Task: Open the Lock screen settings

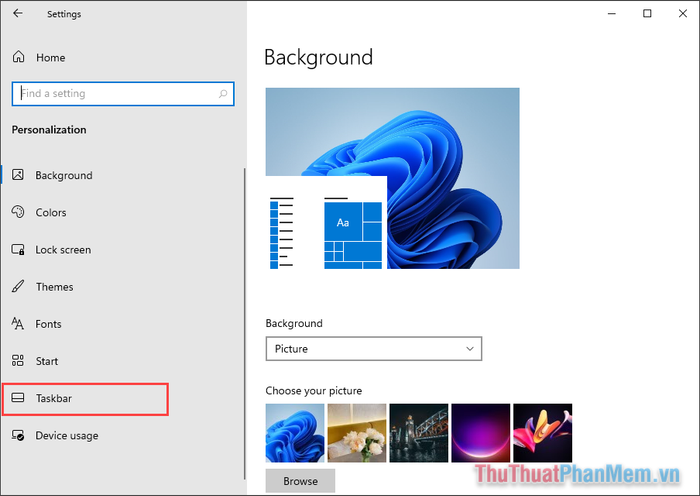Action: (63, 250)
